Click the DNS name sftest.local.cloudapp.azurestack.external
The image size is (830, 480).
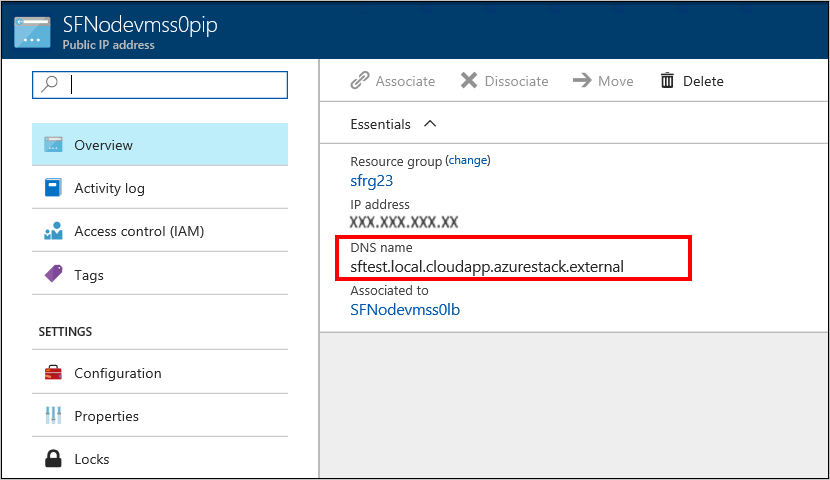pos(487,266)
